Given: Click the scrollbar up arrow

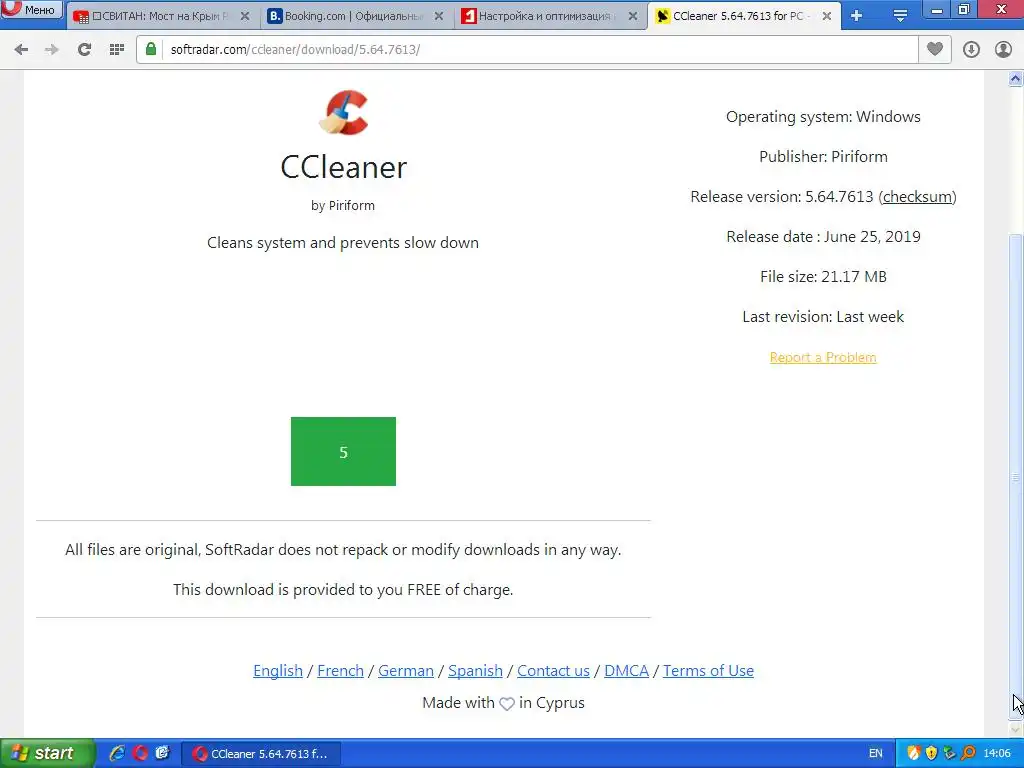Looking at the screenshot, I should tap(1016, 79).
